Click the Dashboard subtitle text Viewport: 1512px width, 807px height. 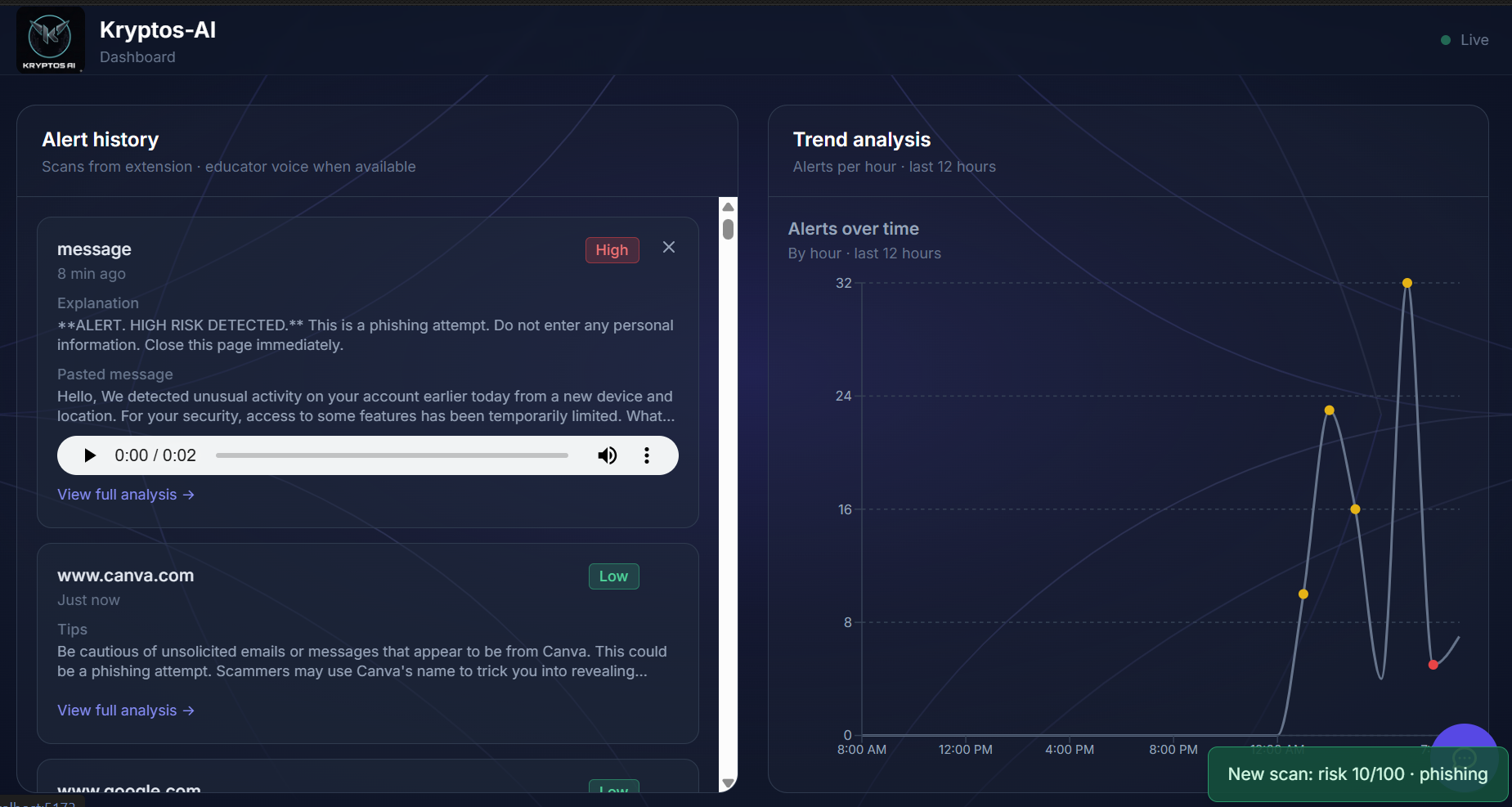tap(137, 57)
